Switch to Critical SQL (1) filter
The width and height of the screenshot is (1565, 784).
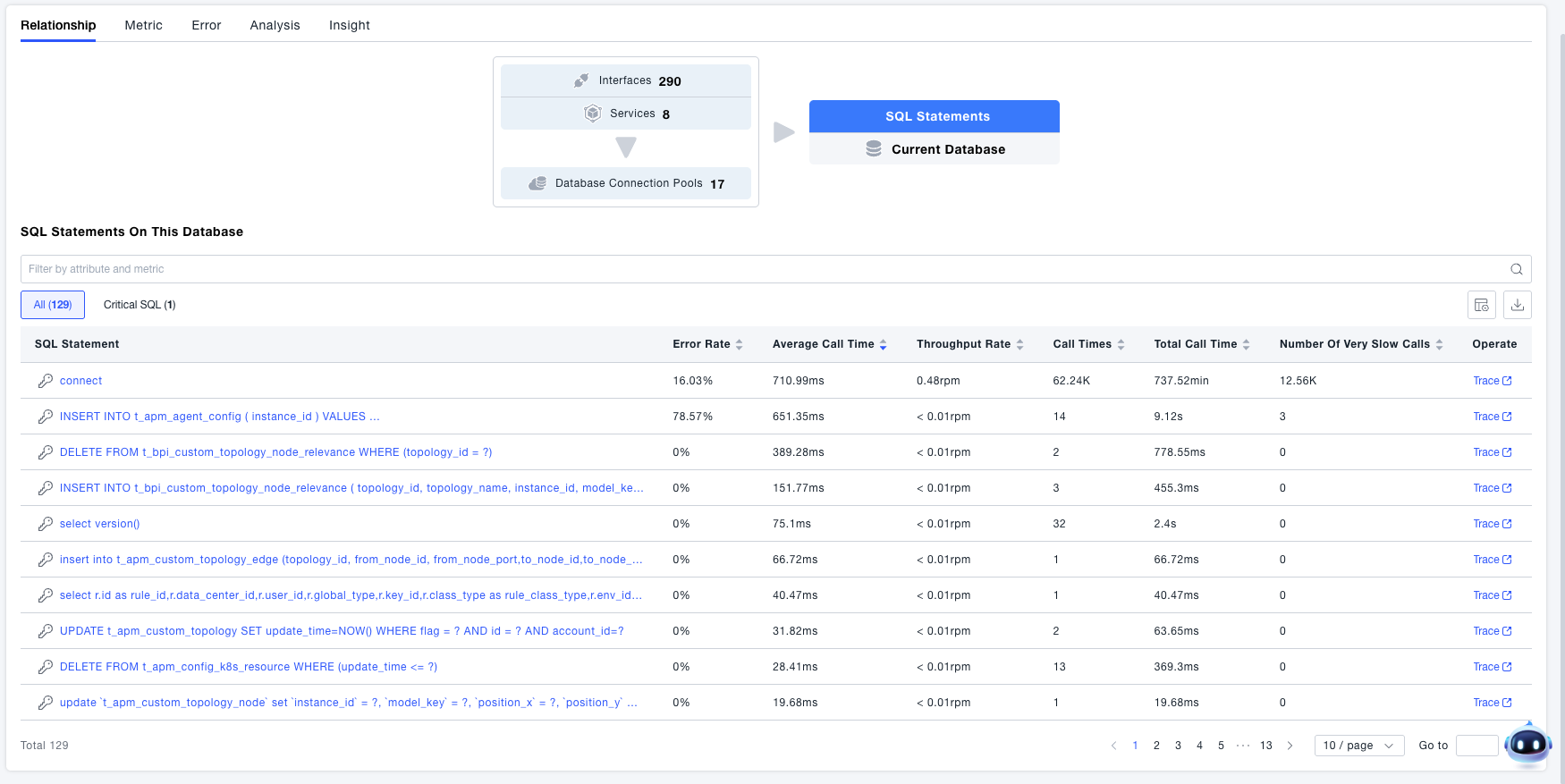(140, 305)
